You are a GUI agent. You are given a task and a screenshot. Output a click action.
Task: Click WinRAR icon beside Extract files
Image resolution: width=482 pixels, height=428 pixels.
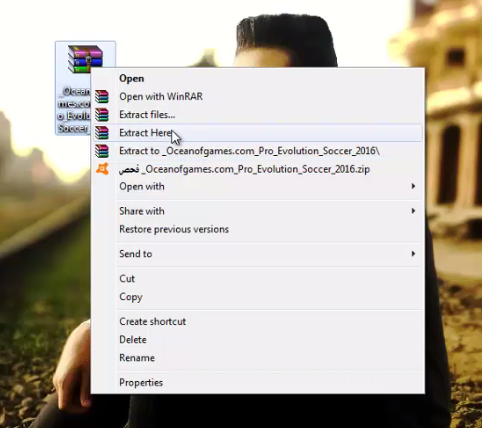(x=102, y=115)
